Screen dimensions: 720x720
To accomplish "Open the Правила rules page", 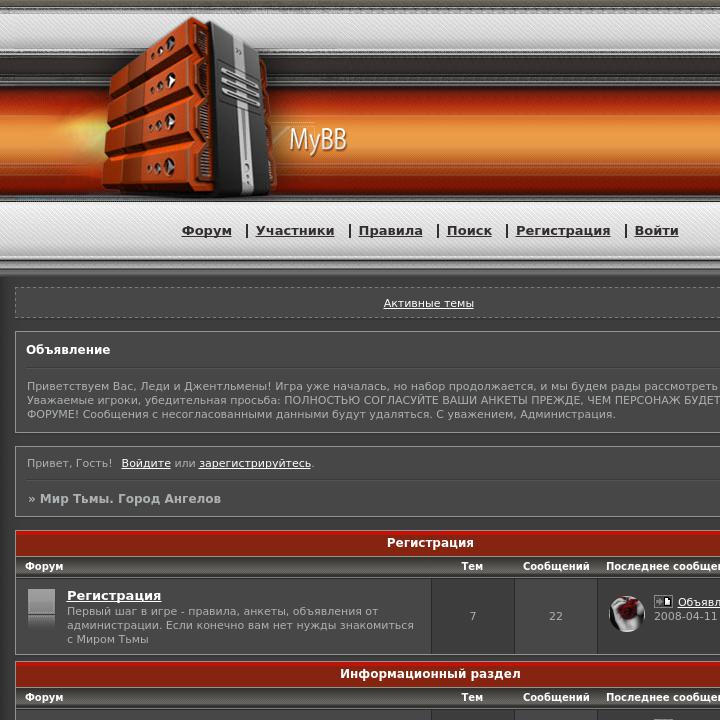I will (390, 231).
